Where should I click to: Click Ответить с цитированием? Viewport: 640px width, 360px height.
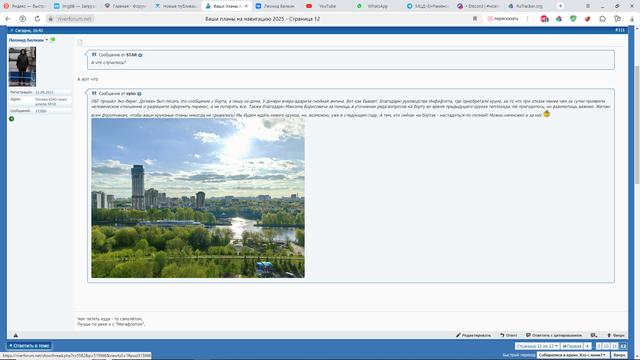(554, 336)
